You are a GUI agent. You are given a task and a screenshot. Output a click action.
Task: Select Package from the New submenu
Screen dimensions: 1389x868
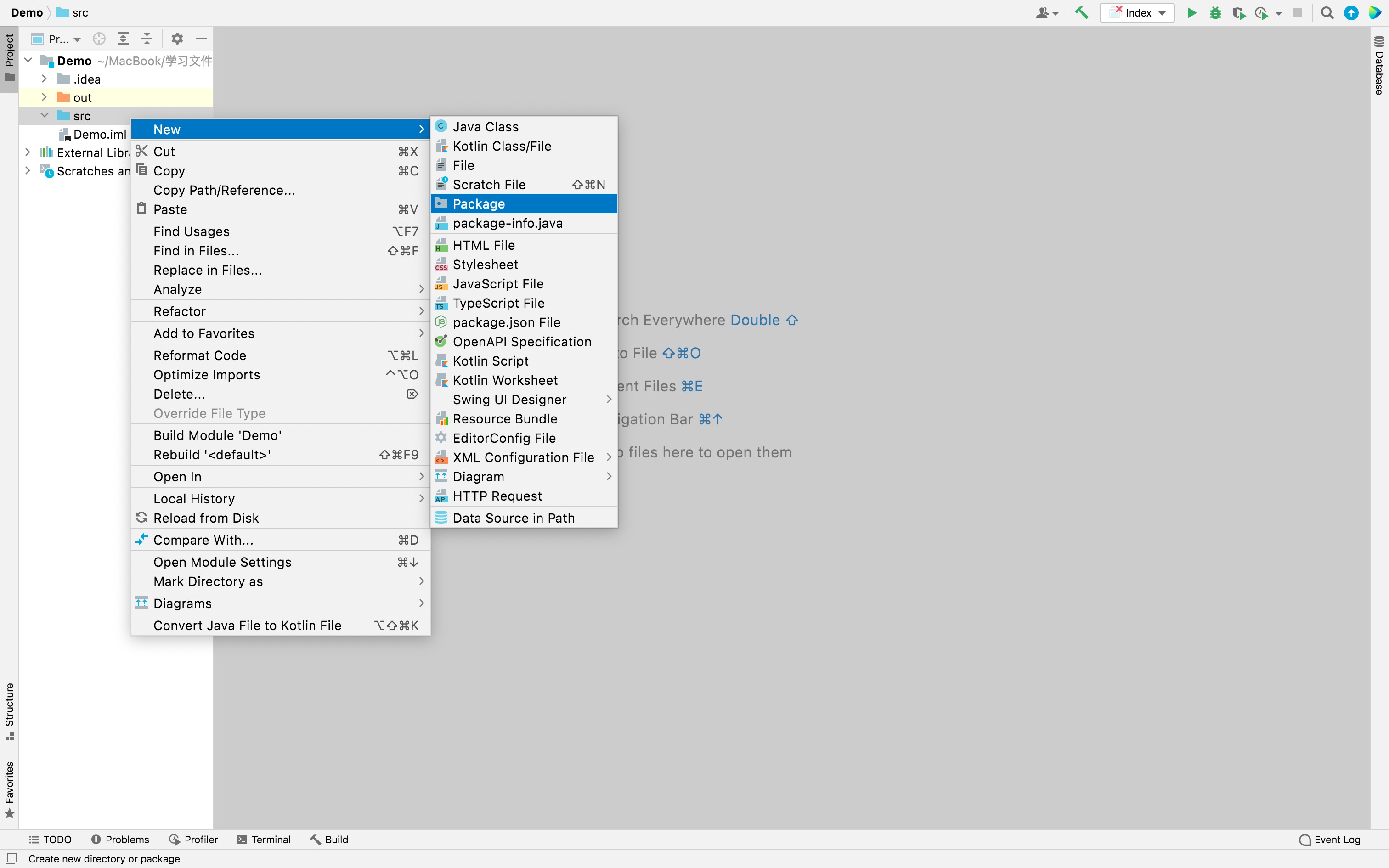click(478, 204)
